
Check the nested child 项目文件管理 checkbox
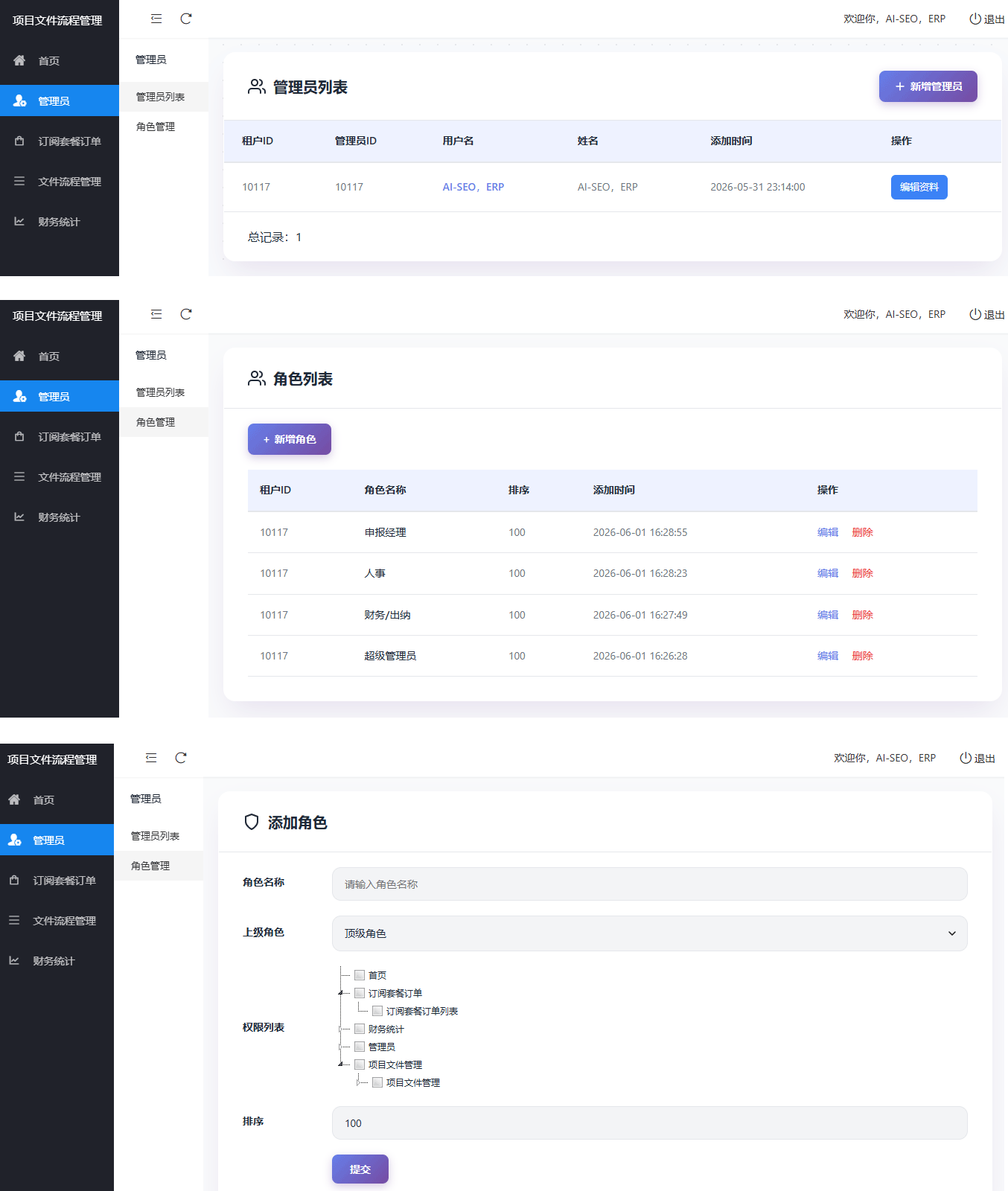[x=377, y=1082]
